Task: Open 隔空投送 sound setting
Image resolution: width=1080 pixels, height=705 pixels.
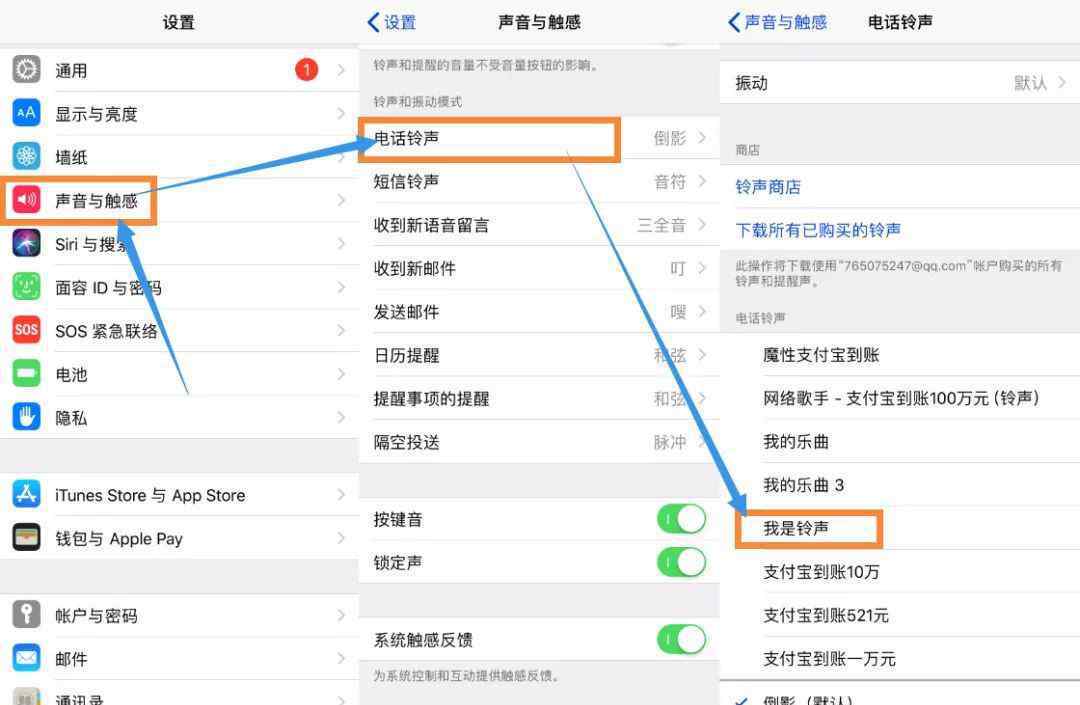Action: (x=539, y=442)
